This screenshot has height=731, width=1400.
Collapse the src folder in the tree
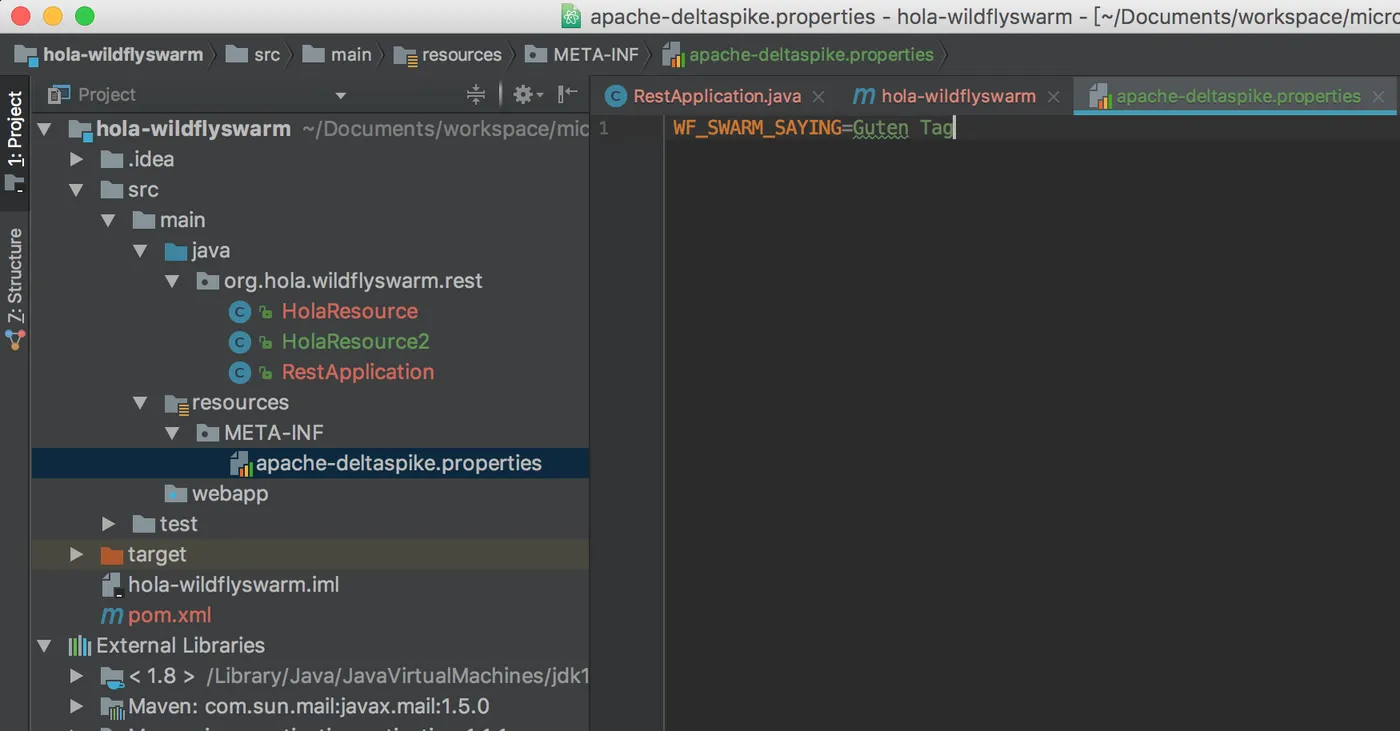click(77, 190)
